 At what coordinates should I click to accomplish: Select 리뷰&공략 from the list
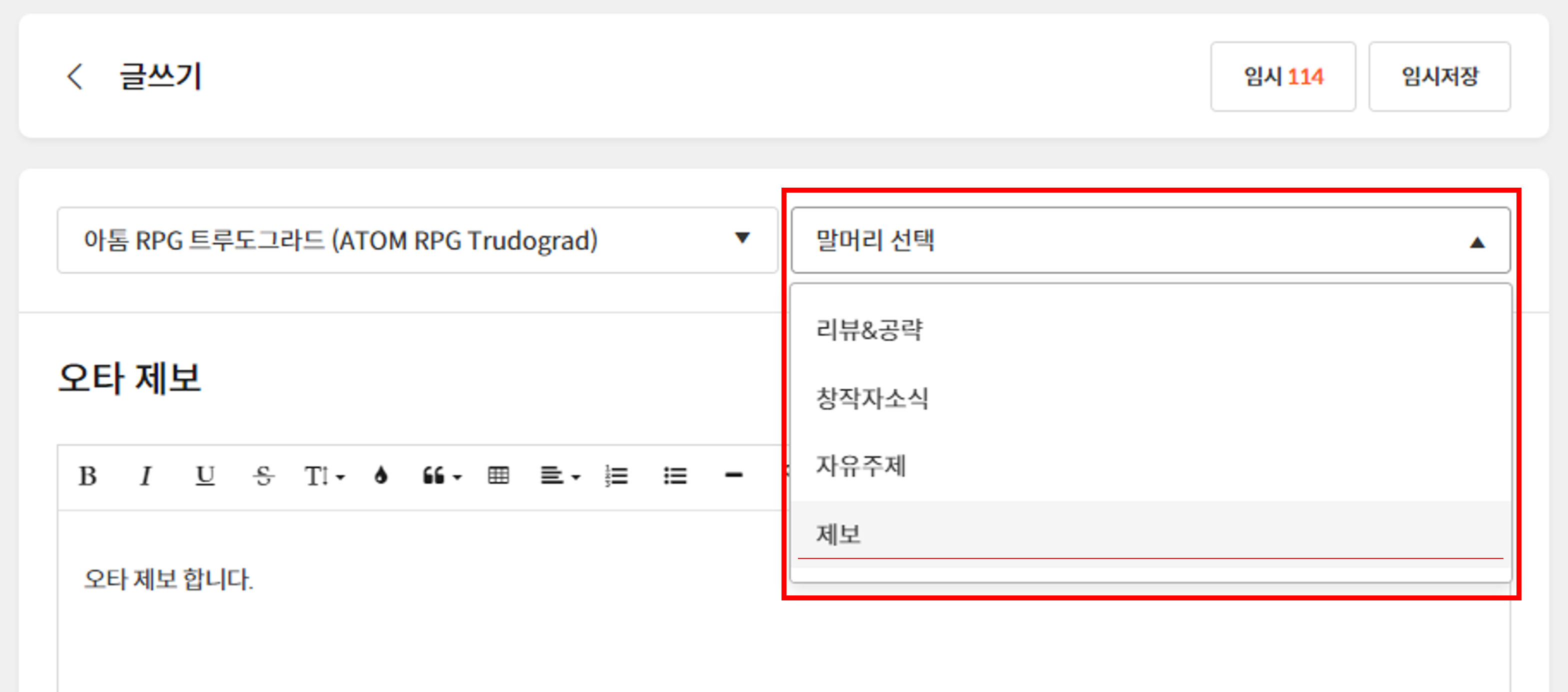click(x=870, y=330)
